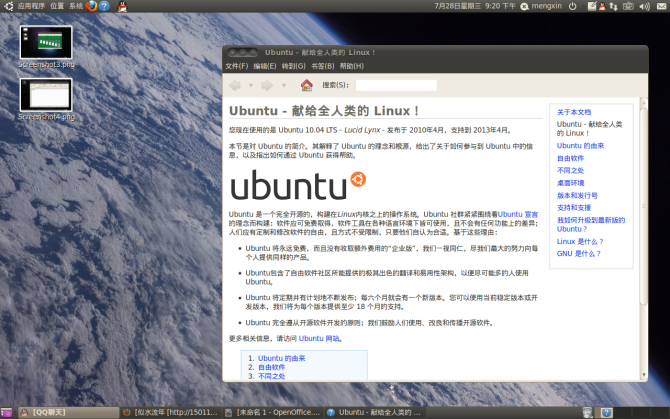
Task: Open 我如何升级到最新版的 Ubuntu？ link
Action: tap(591, 225)
